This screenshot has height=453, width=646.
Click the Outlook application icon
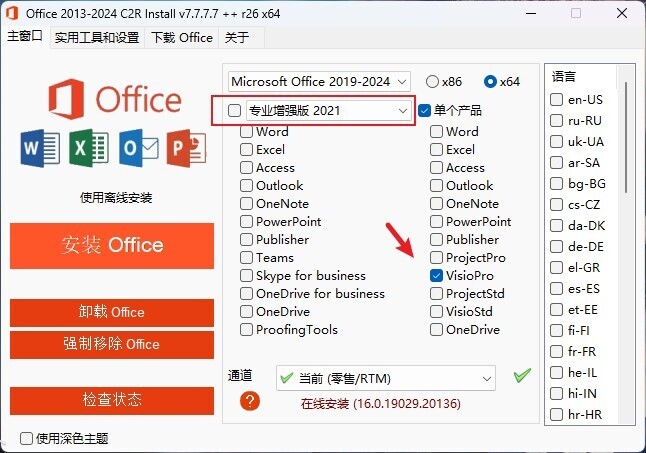point(138,148)
